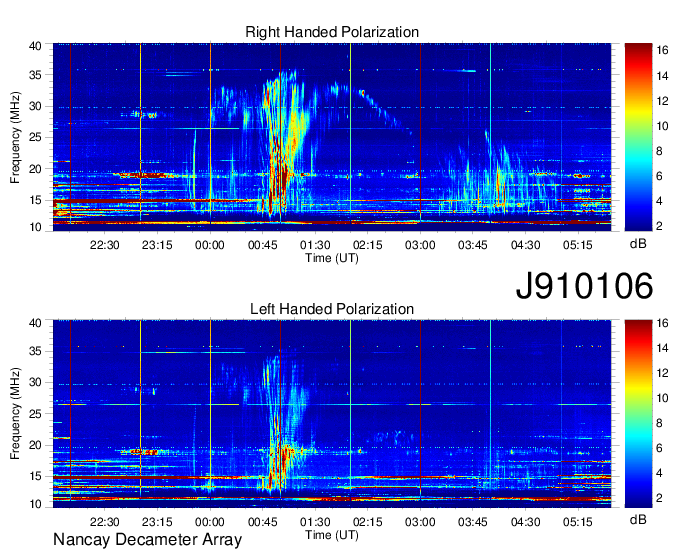Viewport: 680px width, 552px height.
Task: Click the Left Handed plot's Frequency (MHz) axis label
Action: [15, 414]
